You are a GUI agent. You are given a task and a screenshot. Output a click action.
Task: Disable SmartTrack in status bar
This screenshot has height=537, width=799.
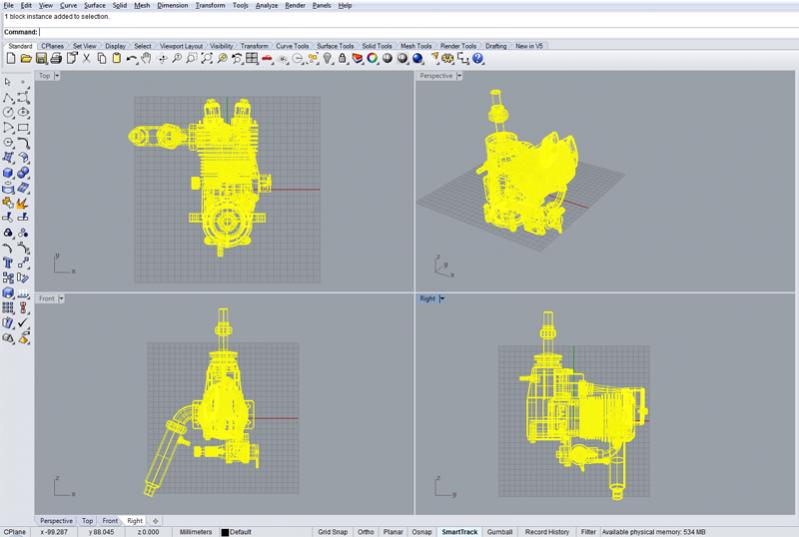tap(459, 531)
